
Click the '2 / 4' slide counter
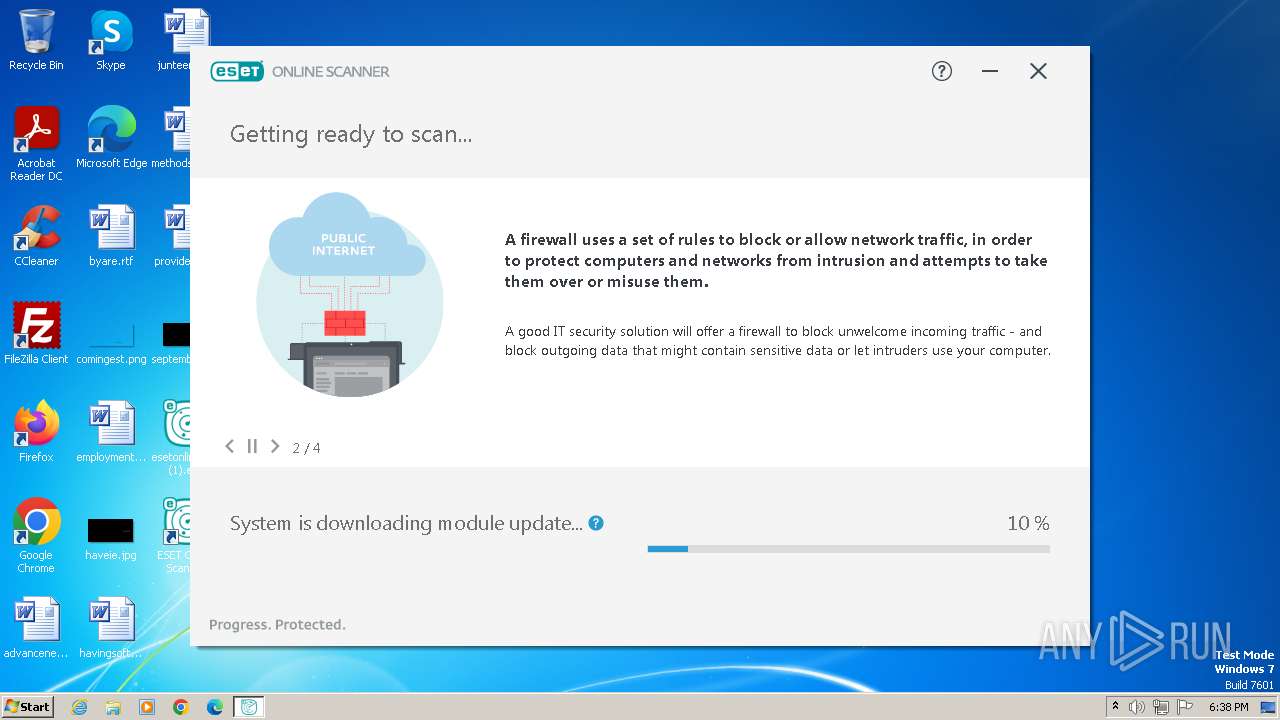pyautogui.click(x=306, y=448)
